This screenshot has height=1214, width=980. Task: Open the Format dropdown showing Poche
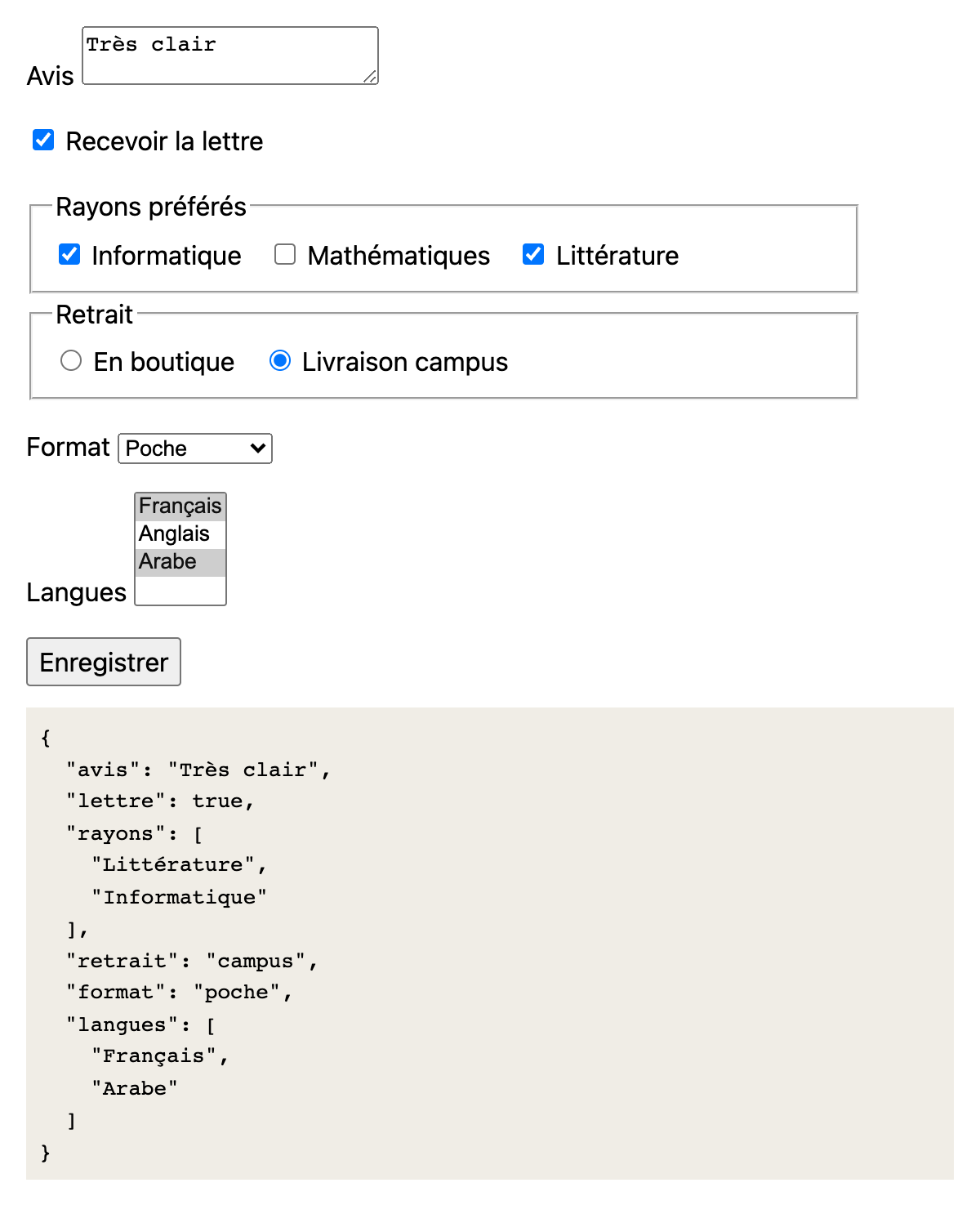195,449
